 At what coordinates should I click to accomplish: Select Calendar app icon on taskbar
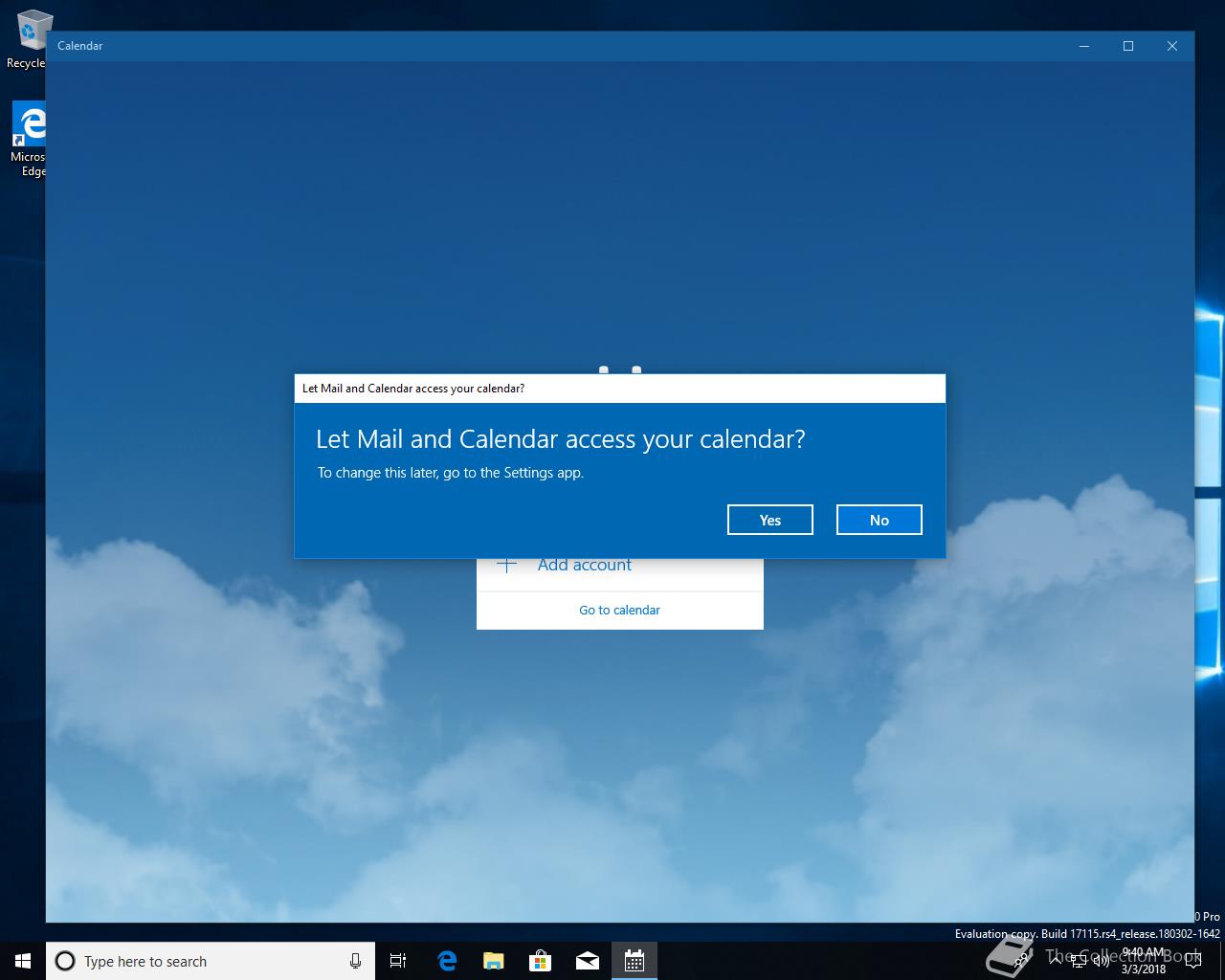point(634,961)
